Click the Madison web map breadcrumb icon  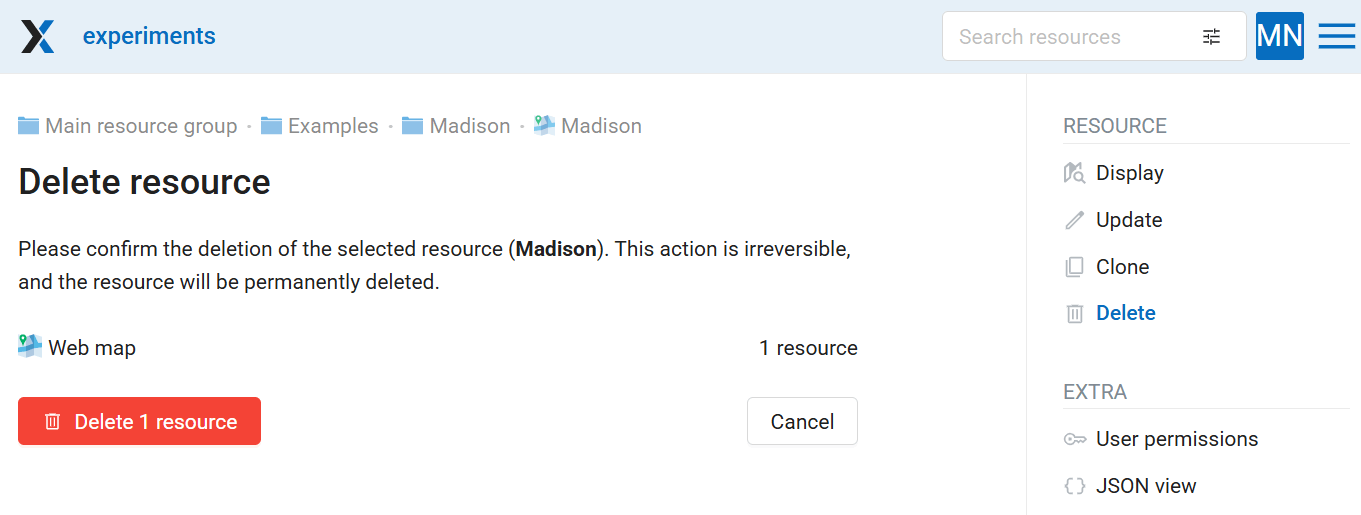point(543,125)
